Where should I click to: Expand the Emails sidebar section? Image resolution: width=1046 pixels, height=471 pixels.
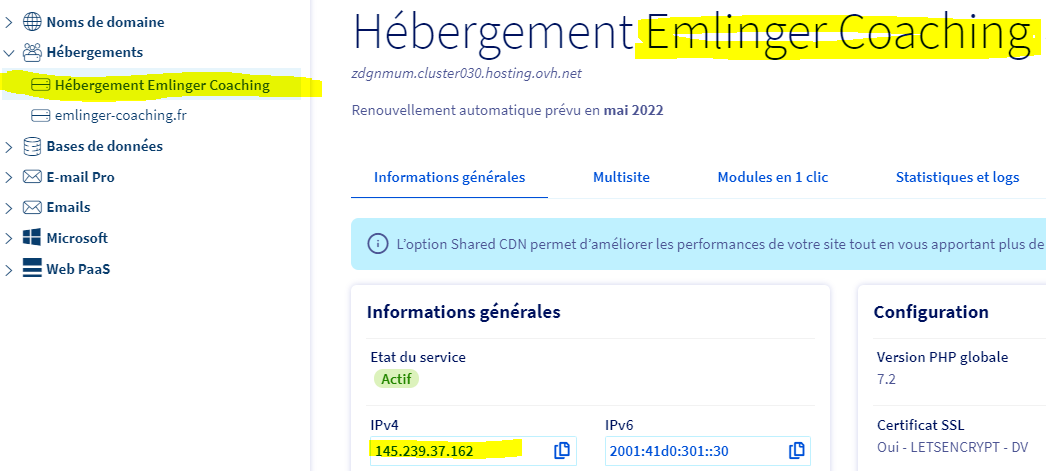click(x=9, y=208)
